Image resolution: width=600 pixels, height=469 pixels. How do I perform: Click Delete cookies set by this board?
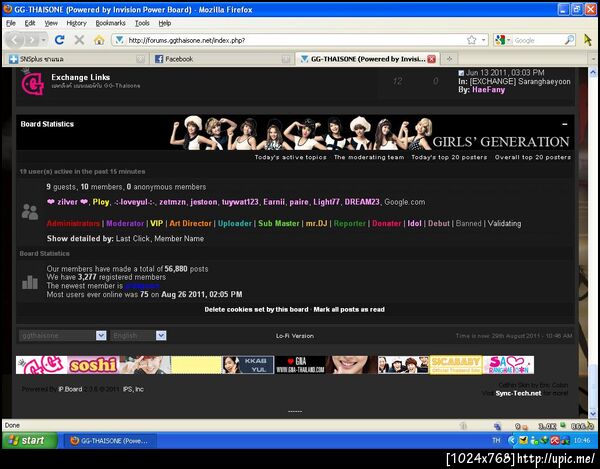[x=256, y=309]
